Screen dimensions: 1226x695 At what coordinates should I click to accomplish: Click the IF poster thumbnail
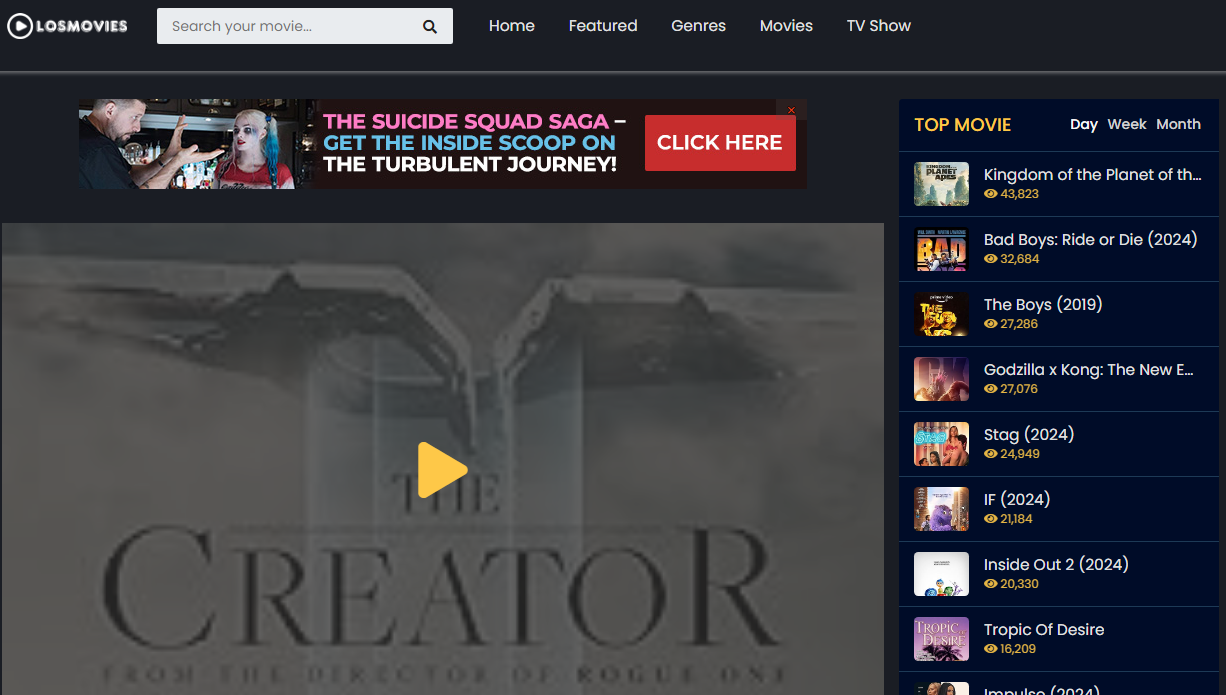click(x=941, y=509)
